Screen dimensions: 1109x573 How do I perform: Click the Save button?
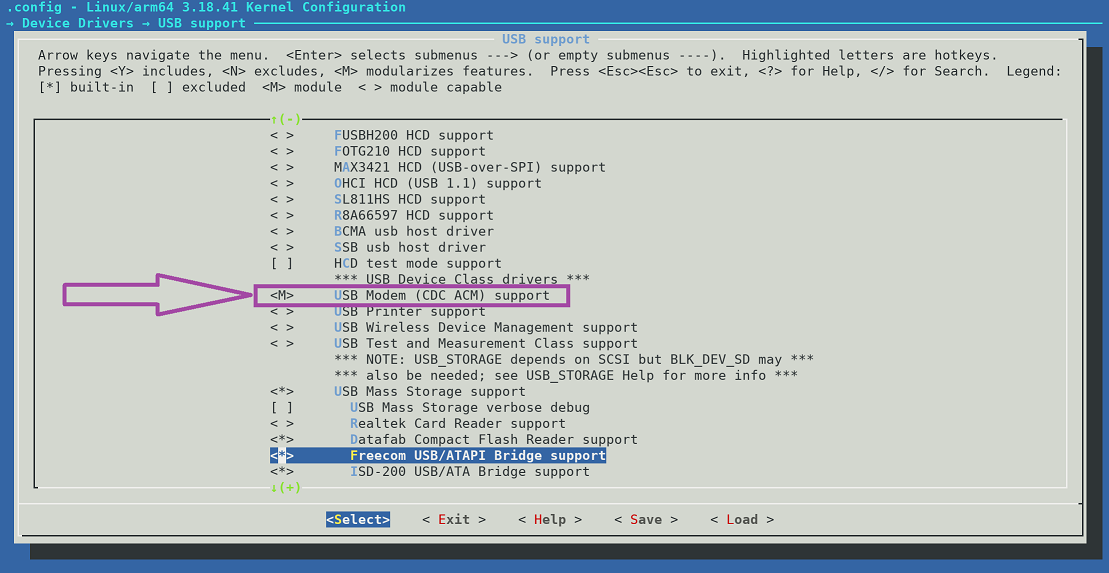645,519
